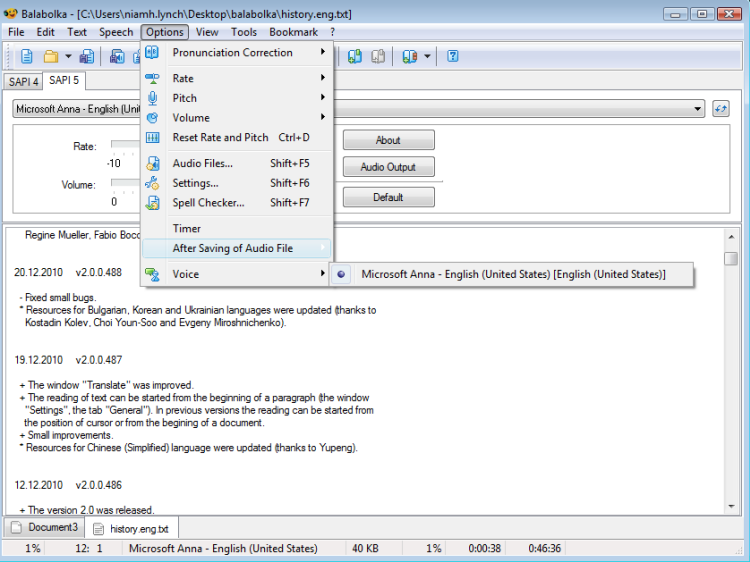Choose Timer menu item
The image size is (750, 562).
[237, 229]
